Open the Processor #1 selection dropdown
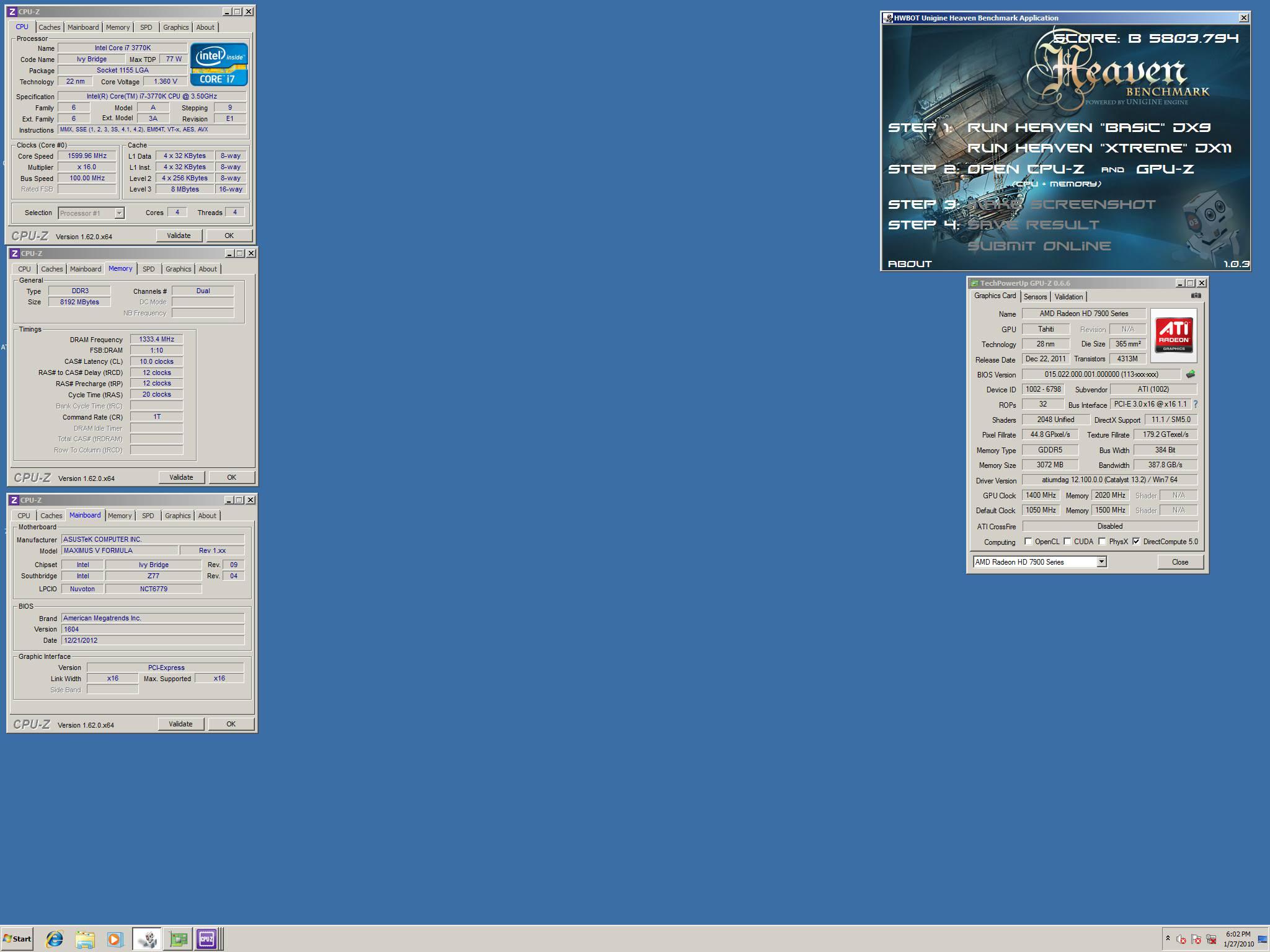Viewport: 1270px width, 952px height. pos(119,213)
